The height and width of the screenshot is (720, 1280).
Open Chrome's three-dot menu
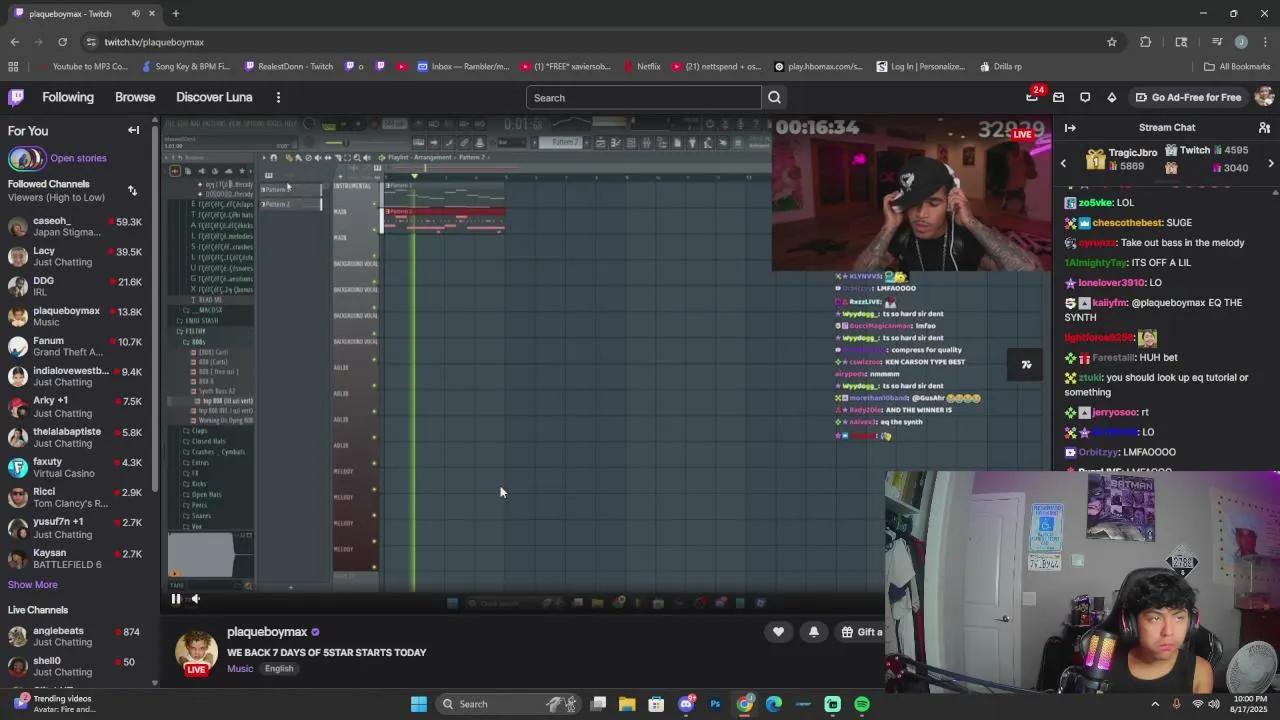tap(1265, 42)
